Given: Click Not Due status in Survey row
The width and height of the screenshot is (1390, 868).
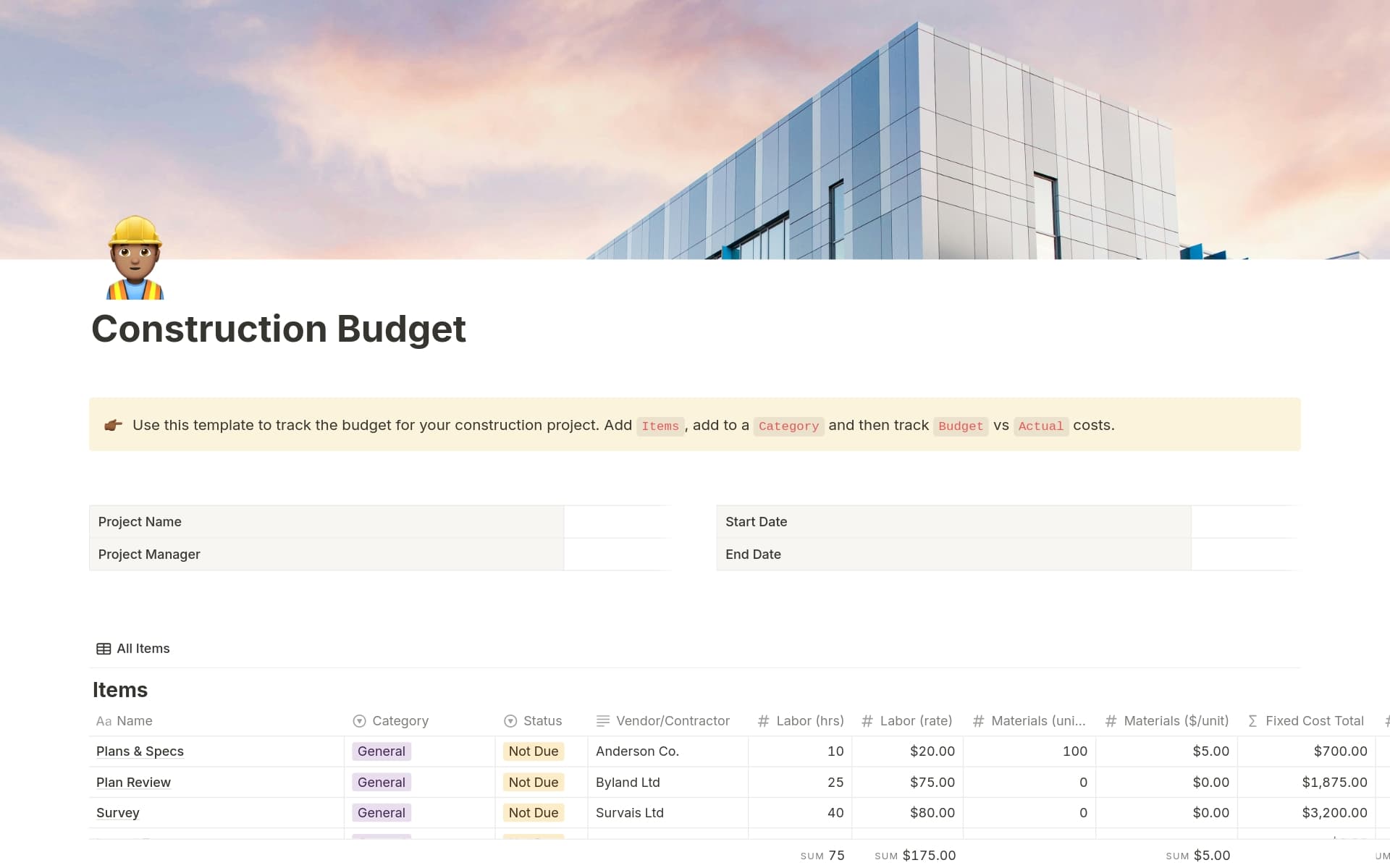Looking at the screenshot, I should pyautogui.click(x=534, y=813).
